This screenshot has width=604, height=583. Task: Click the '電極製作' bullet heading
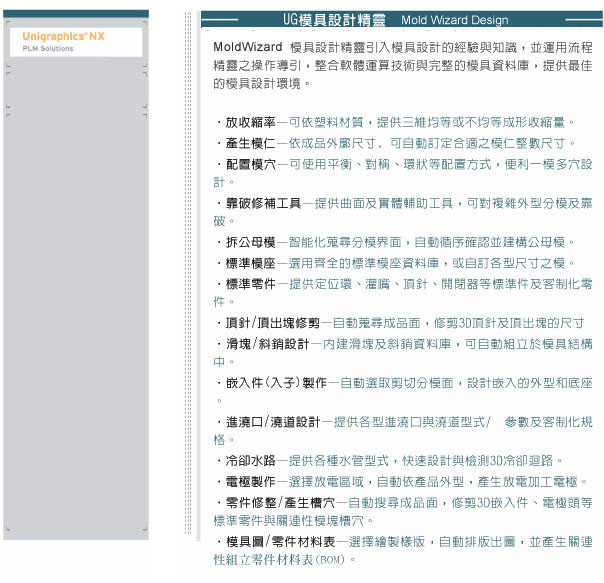(x=250, y=481)
